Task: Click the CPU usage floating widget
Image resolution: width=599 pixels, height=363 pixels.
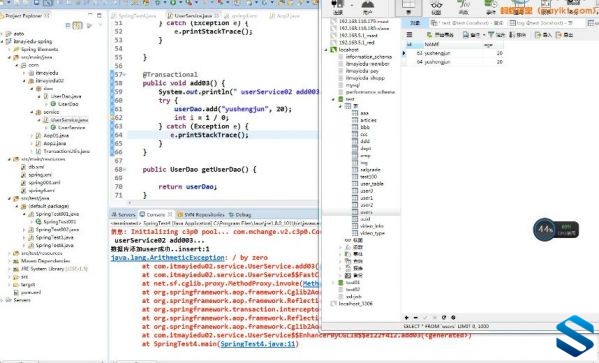Action: (x=556, y=230)
